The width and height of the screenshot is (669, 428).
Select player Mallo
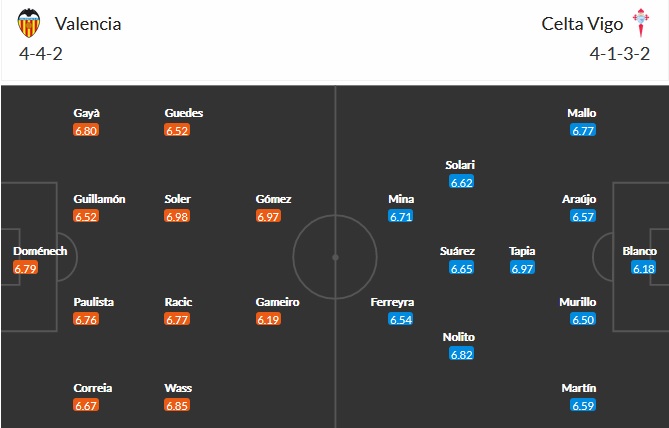[x=582, y=113]
